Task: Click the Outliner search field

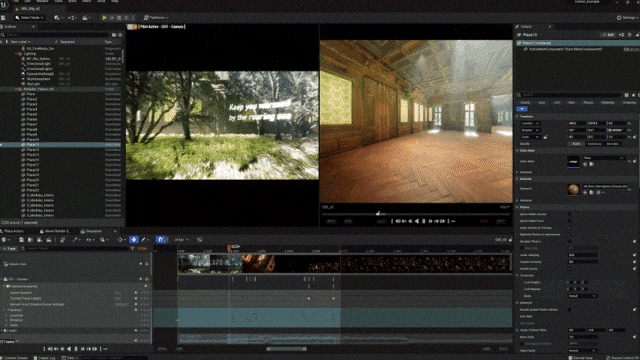Action: (56, 35)
